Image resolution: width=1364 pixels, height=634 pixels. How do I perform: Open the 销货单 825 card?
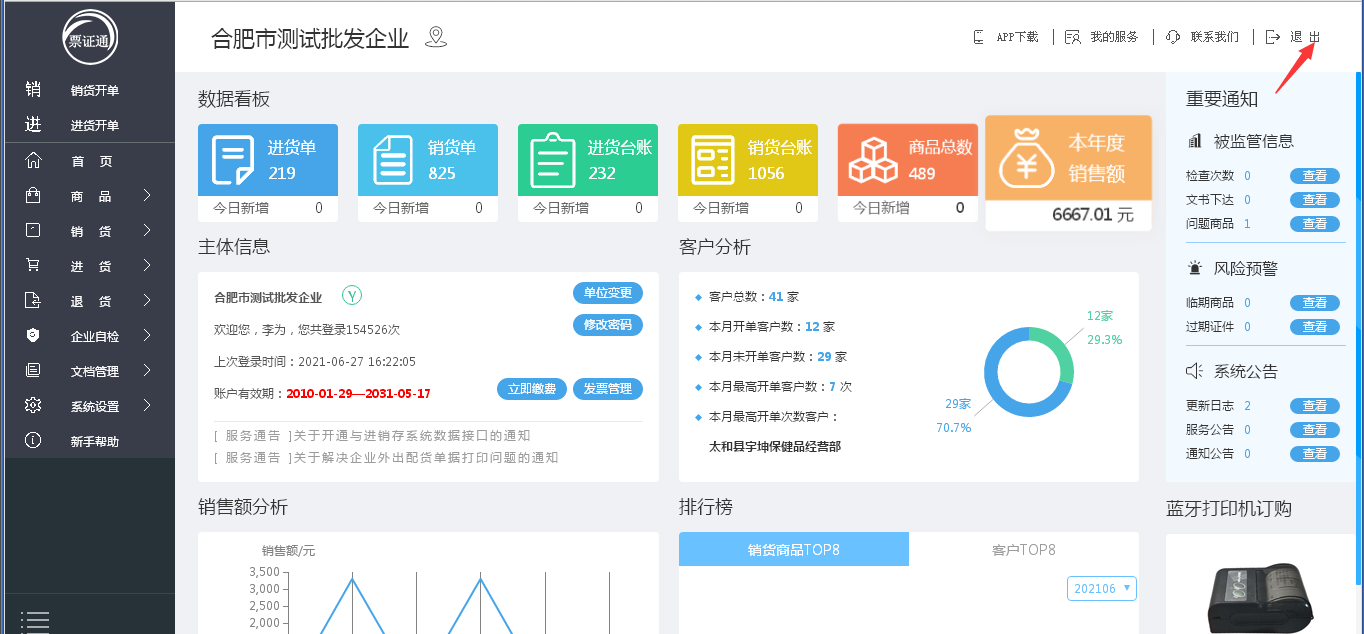coord(428,172)
